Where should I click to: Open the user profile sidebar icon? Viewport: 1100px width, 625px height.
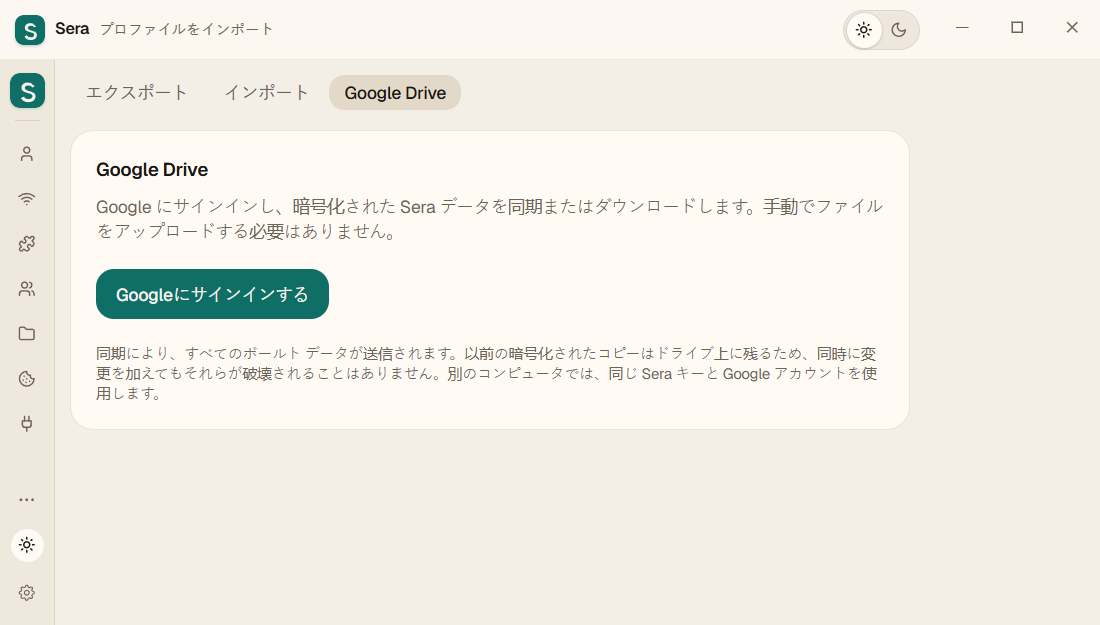[27, 154]
